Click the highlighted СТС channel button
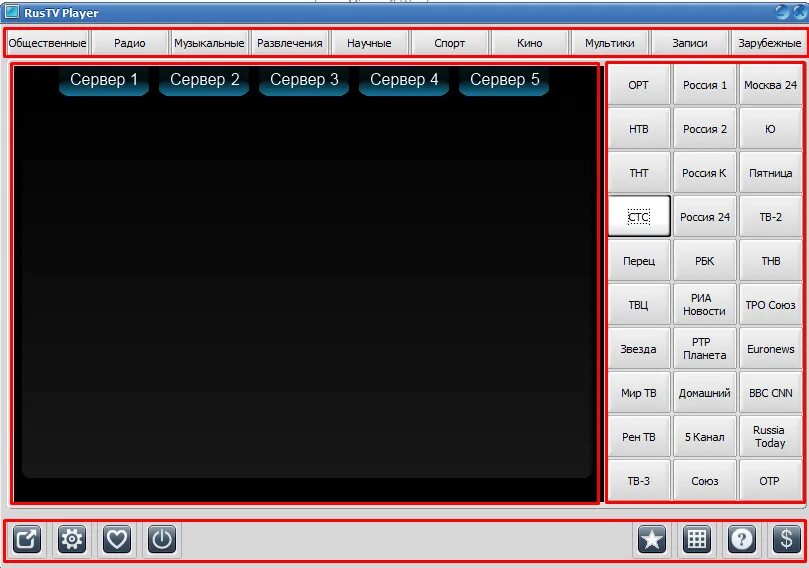809x568 pixels. coord(639,217)
